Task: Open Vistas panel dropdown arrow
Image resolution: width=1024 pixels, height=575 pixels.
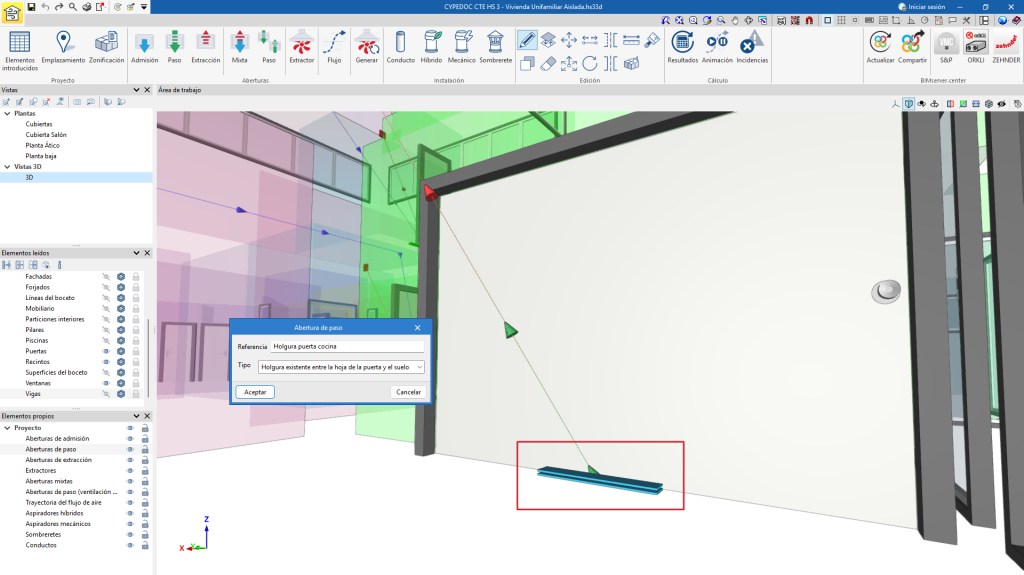Action: 136,90
